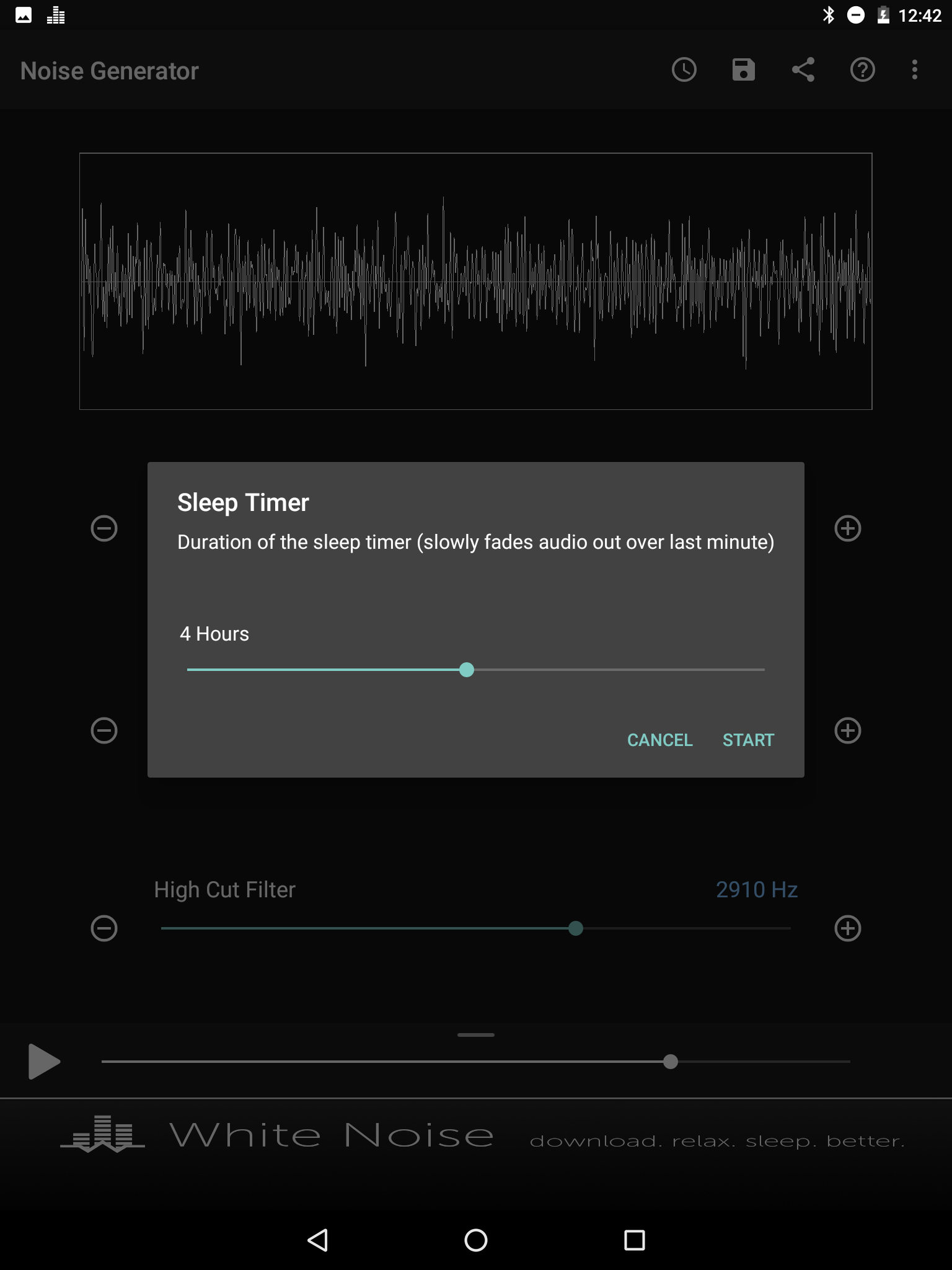
Task: Increase High Cut Filter with plus button
Action: 848,928
